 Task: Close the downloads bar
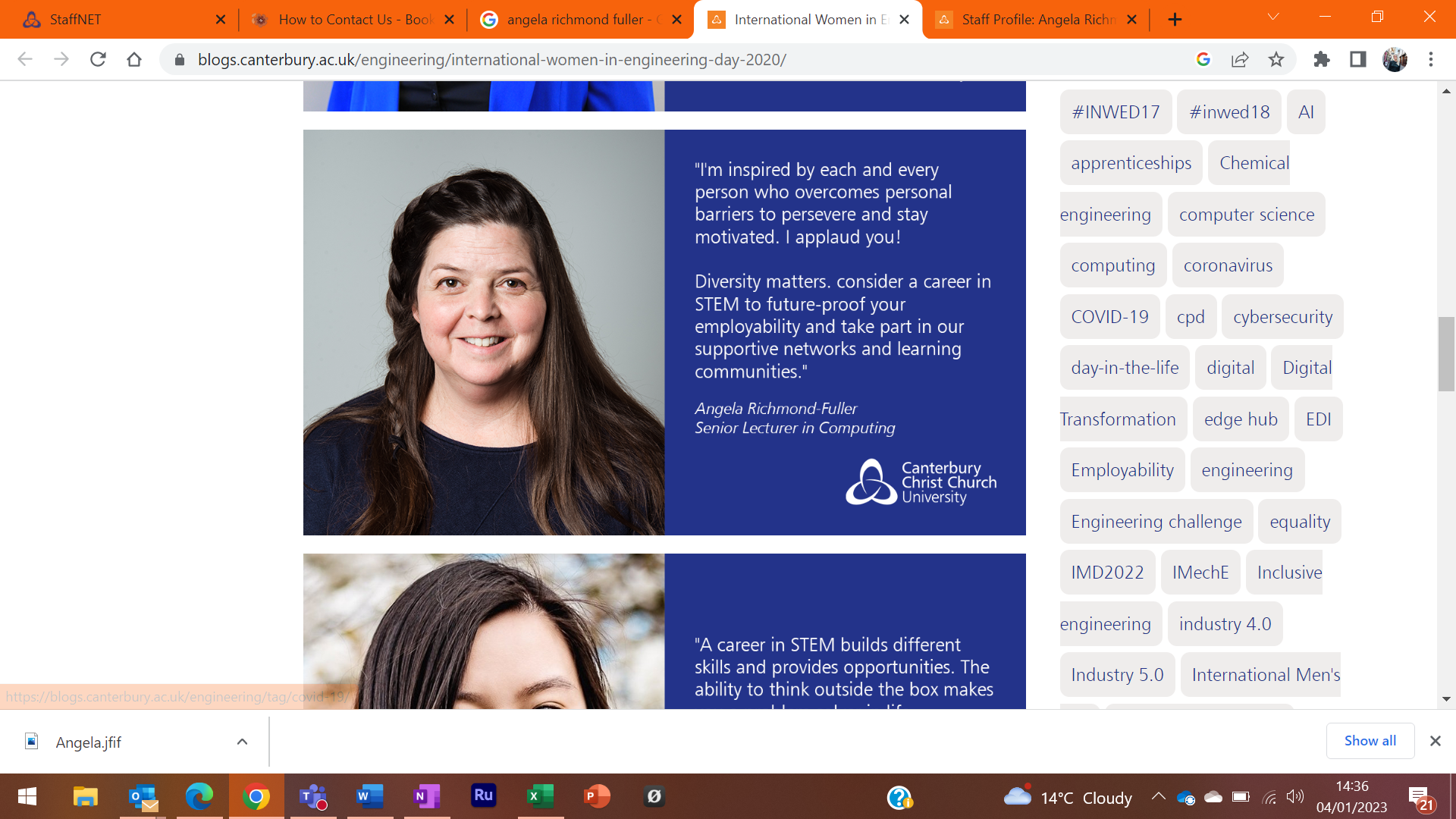coord(1435,741)
